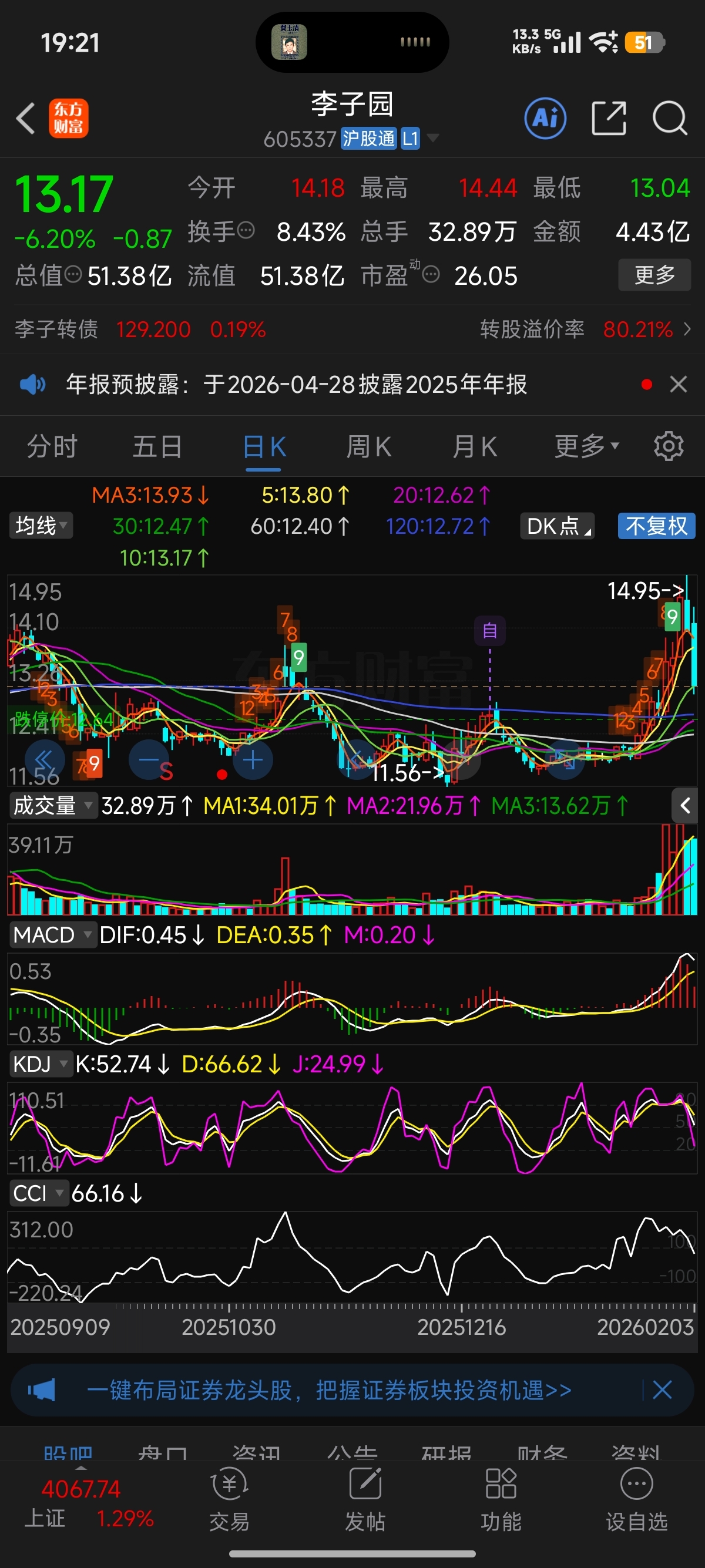Collapse indicator panel with left chevron
Screen dimensions: 705x1568
tap(684, 805)
